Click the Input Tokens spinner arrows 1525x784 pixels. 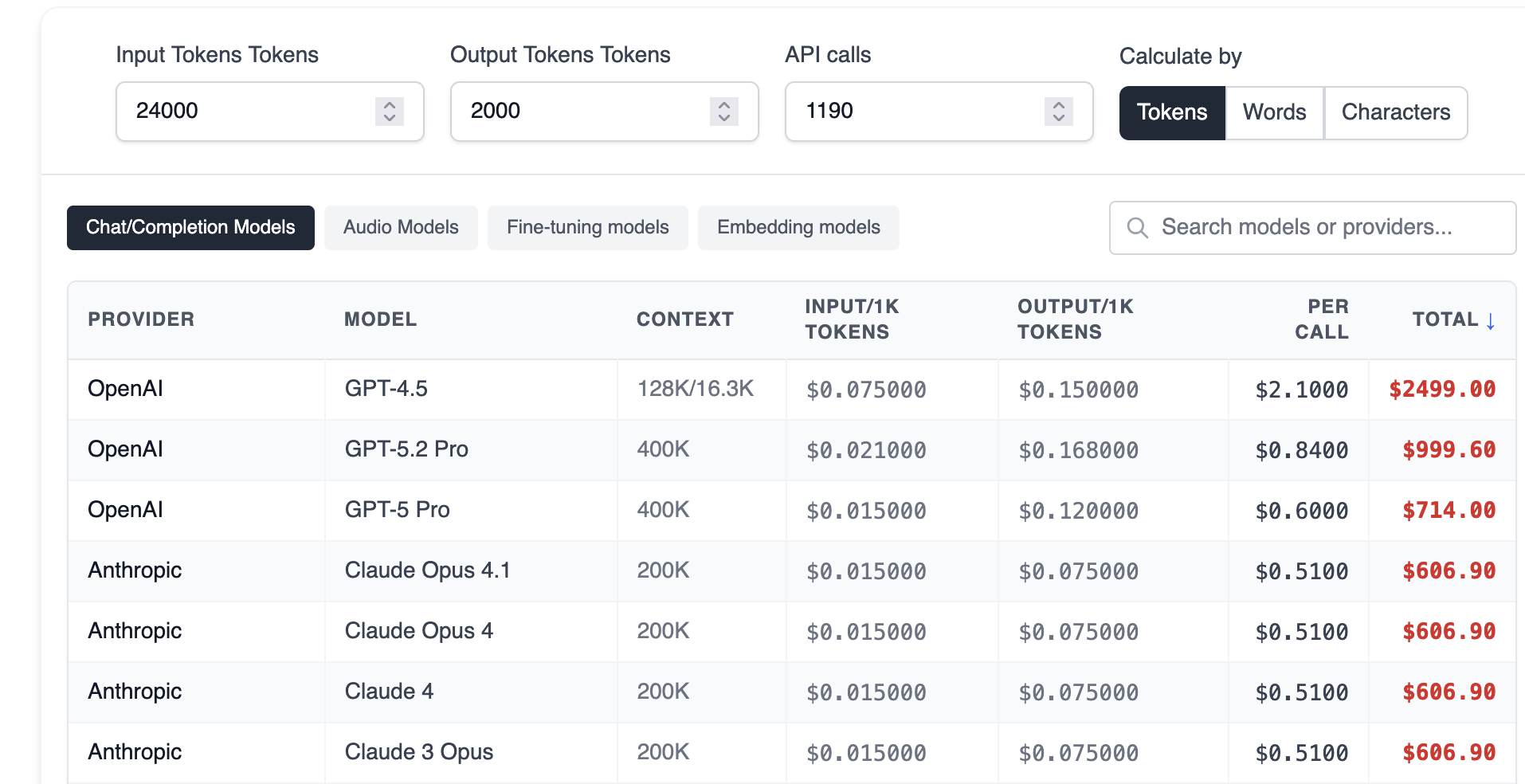pos(389,111)
